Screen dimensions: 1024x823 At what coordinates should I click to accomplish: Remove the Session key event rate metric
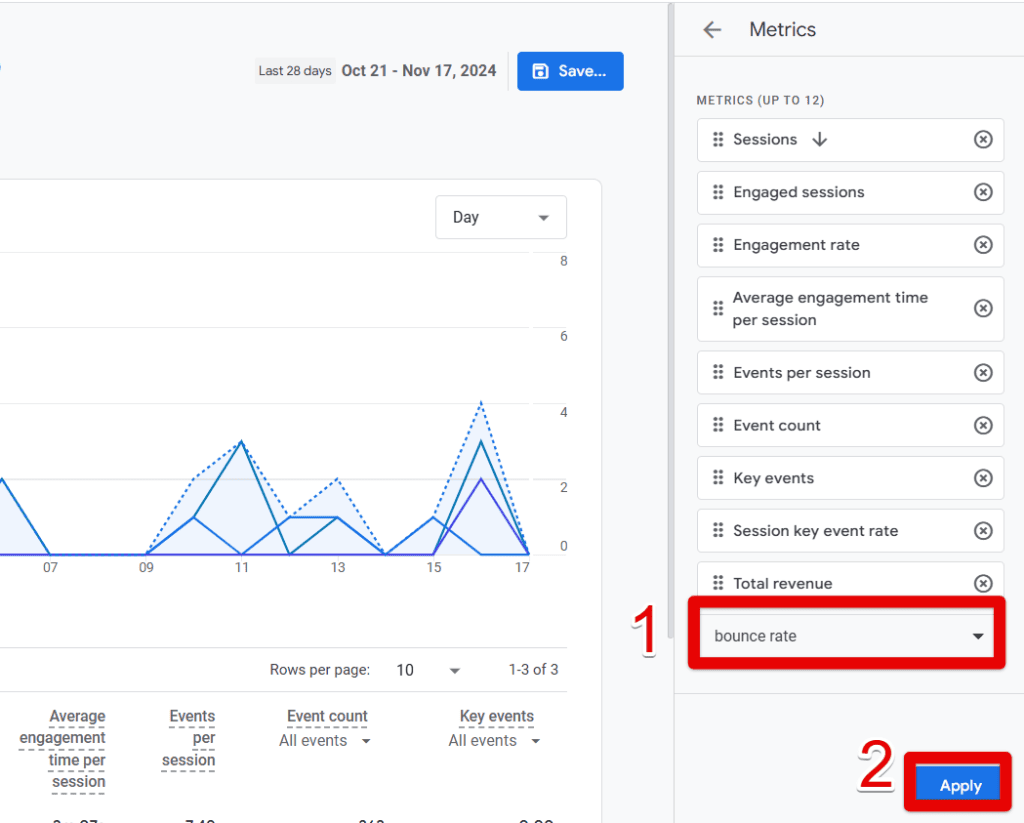pyautogui.click(x=983, y=530)
